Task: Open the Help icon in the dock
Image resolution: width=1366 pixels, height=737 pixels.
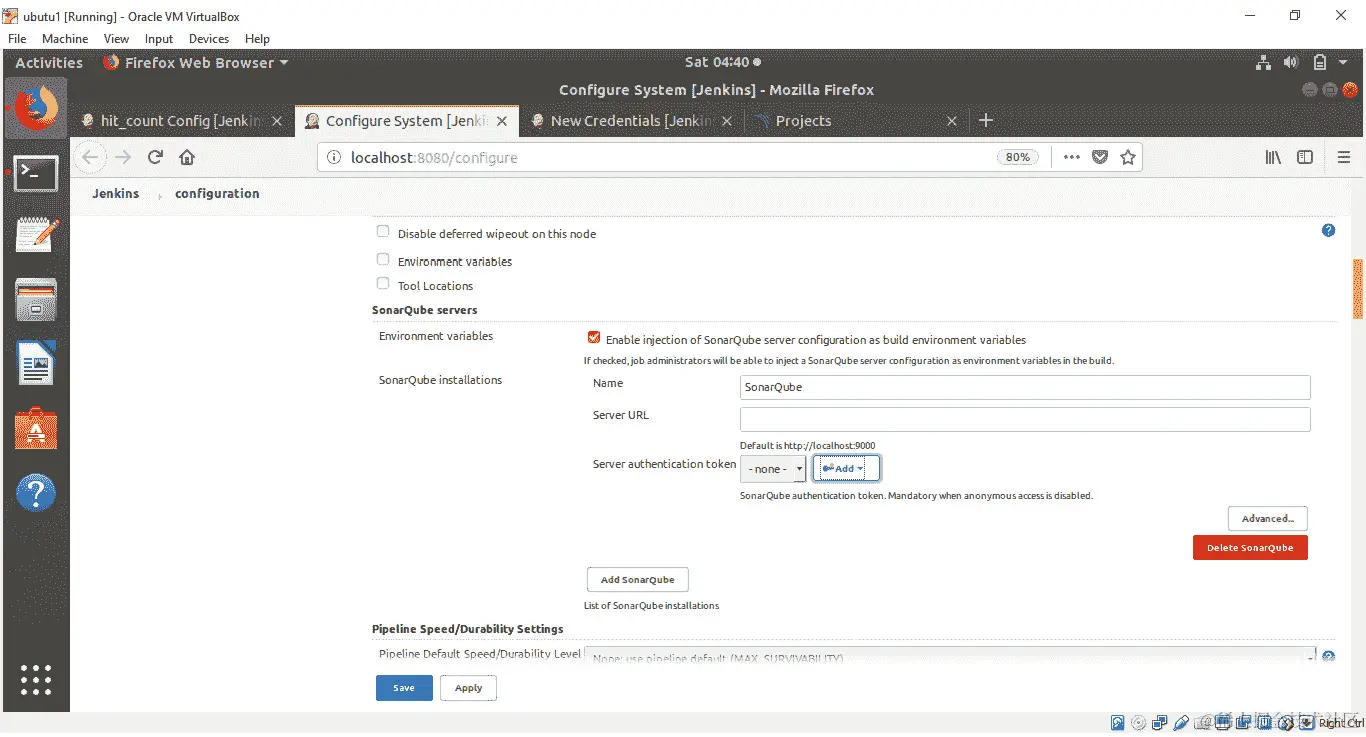Action: point(36,492)
